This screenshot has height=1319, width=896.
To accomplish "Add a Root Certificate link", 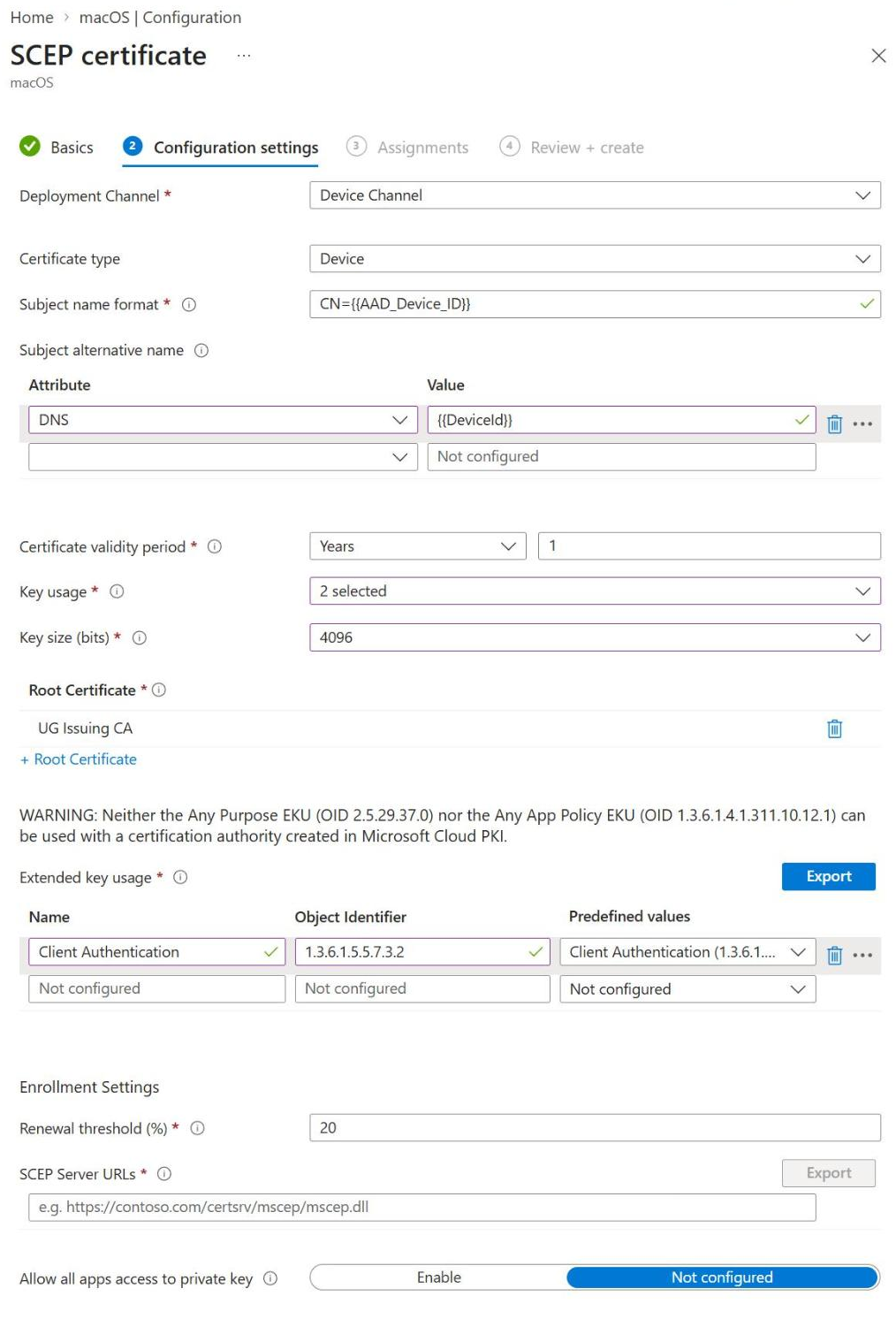I will [79, 759].
